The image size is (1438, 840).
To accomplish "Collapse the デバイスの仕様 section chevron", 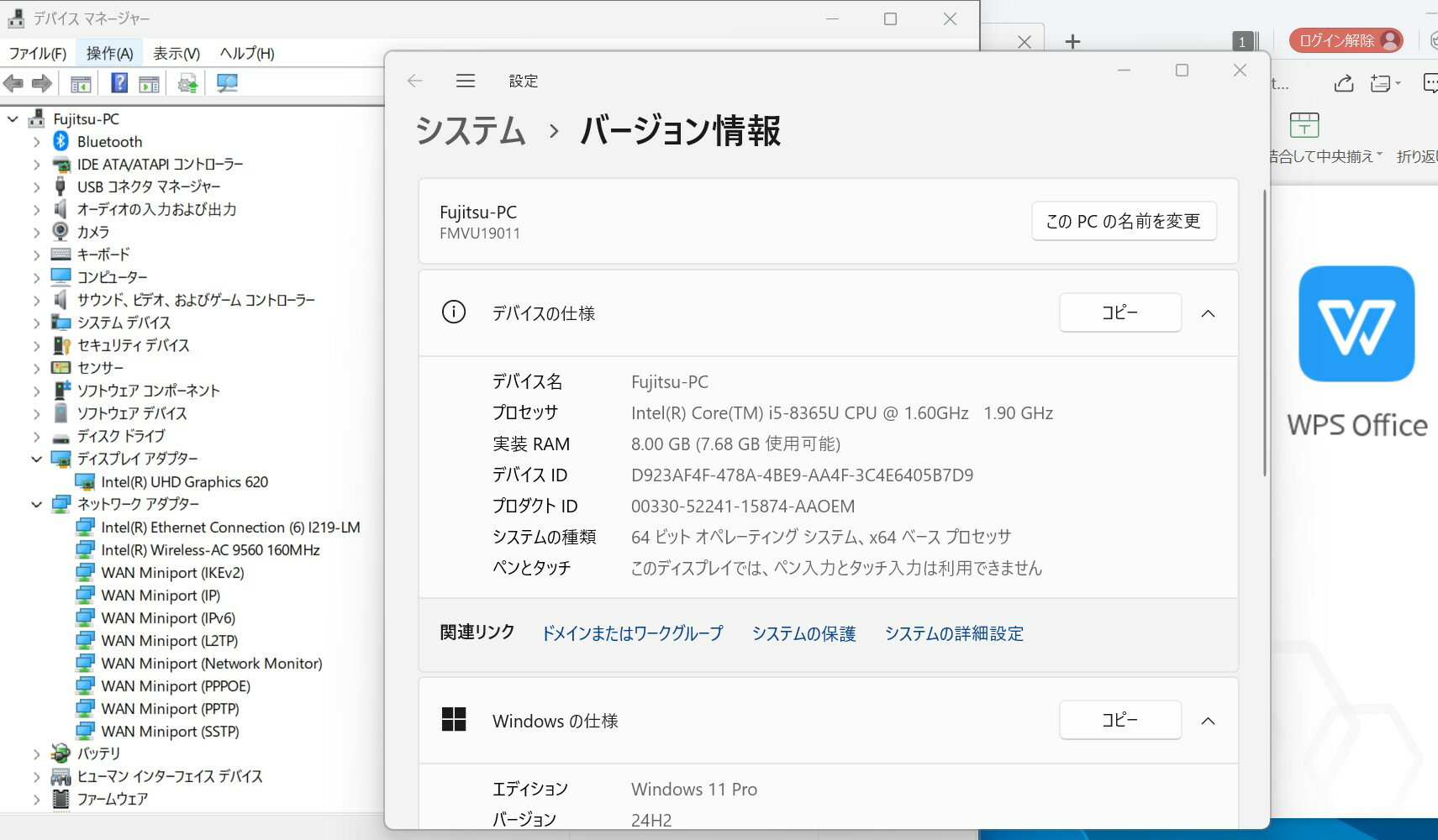I will point(1208,313).
